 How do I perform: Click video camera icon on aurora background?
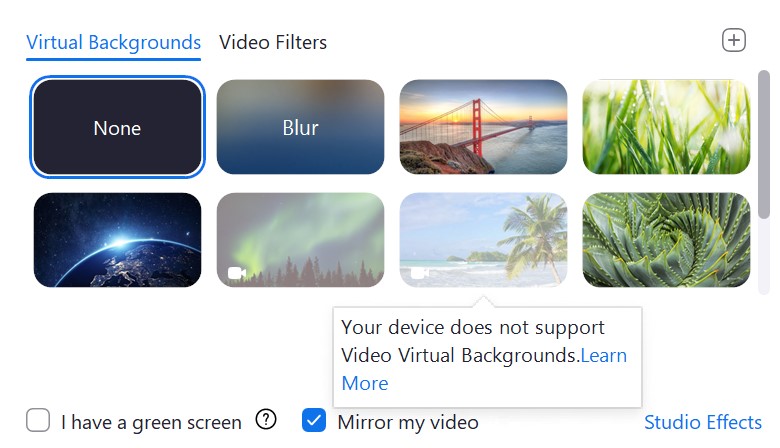pyautogui.click(x=237, y=273)
